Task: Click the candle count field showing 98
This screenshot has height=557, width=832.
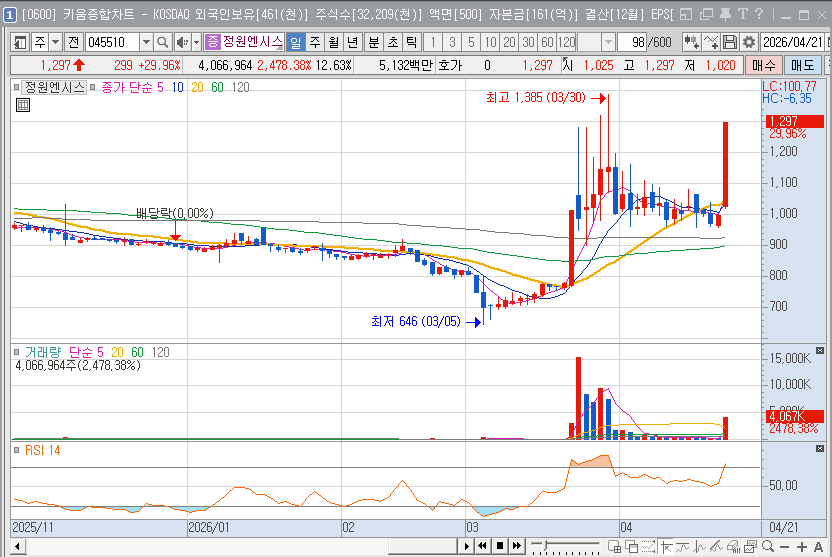Action: pos(631,42)
